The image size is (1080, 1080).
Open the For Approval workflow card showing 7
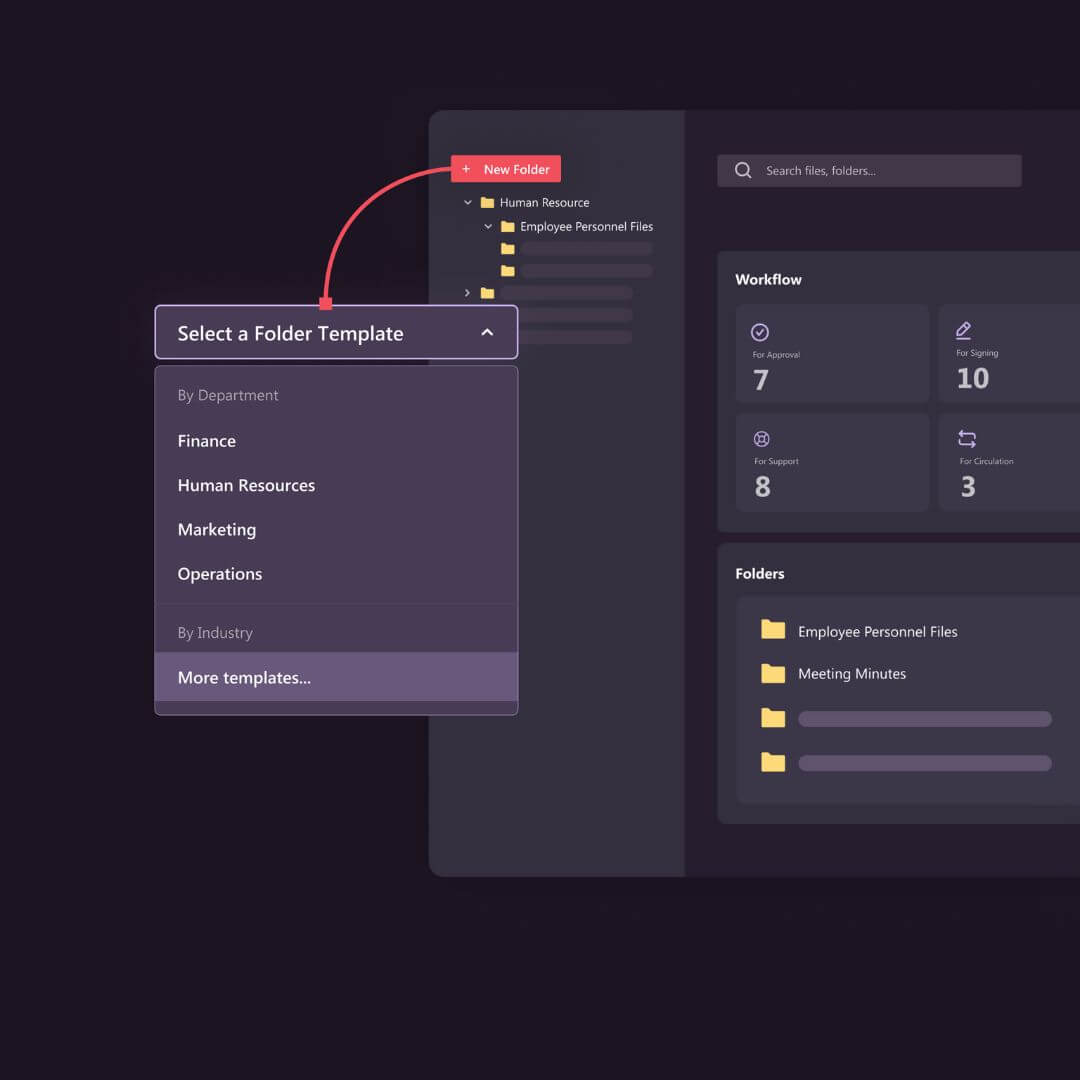coord(832,355)
